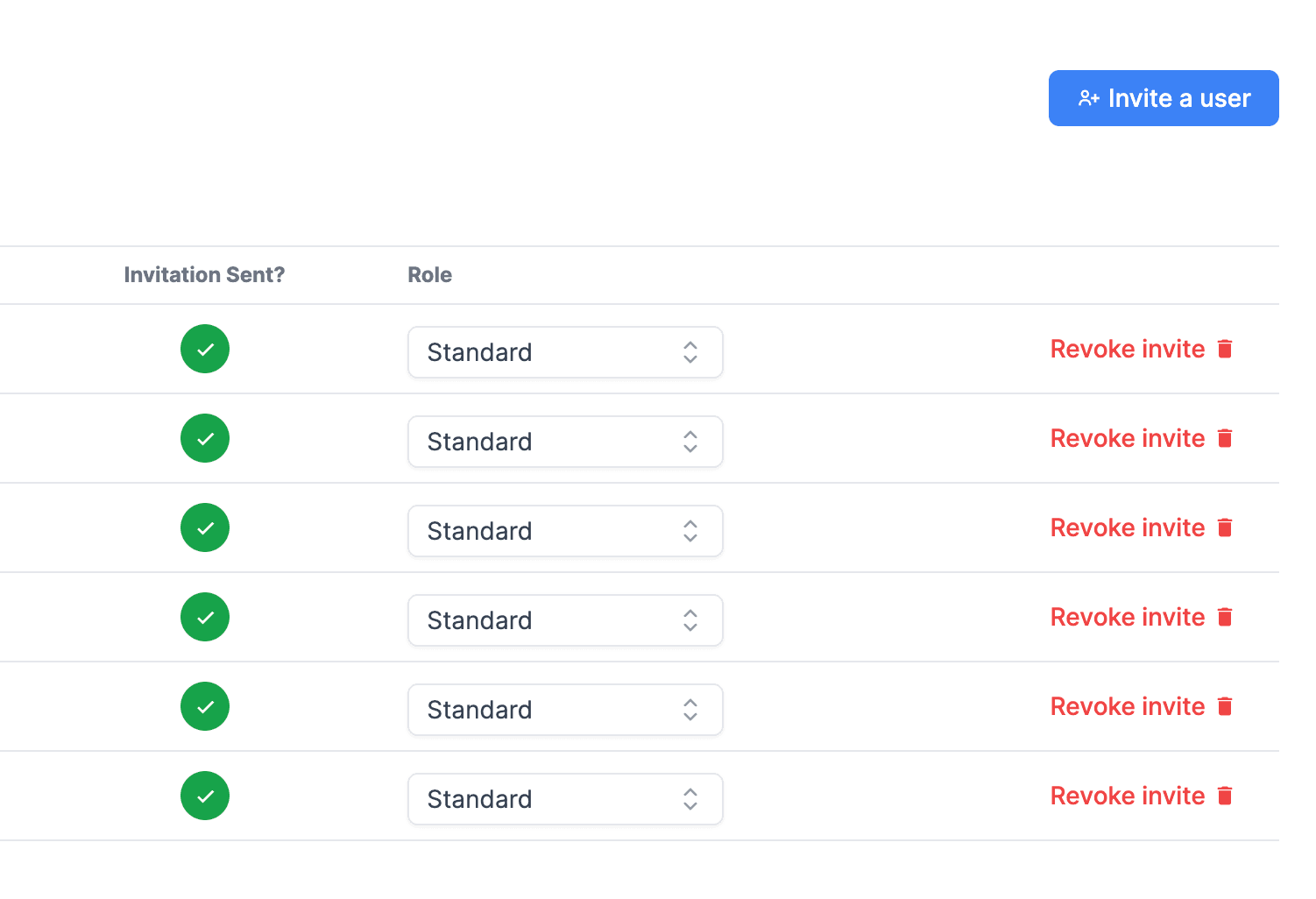Click the third row's invitation confirmation checkmark
The width and height of the screenshot is (1316, 899).
click(204, 527)
